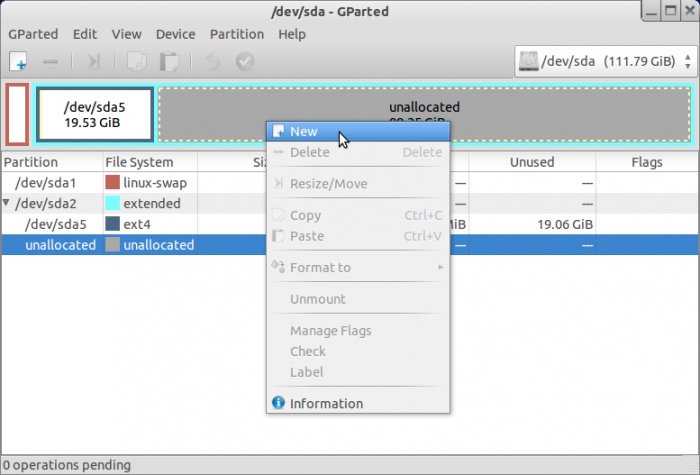Image resolution: width=700 pixels, height=475 pixels.
Task: Click the linux-swap red color swatch
Action: [112, 182]
